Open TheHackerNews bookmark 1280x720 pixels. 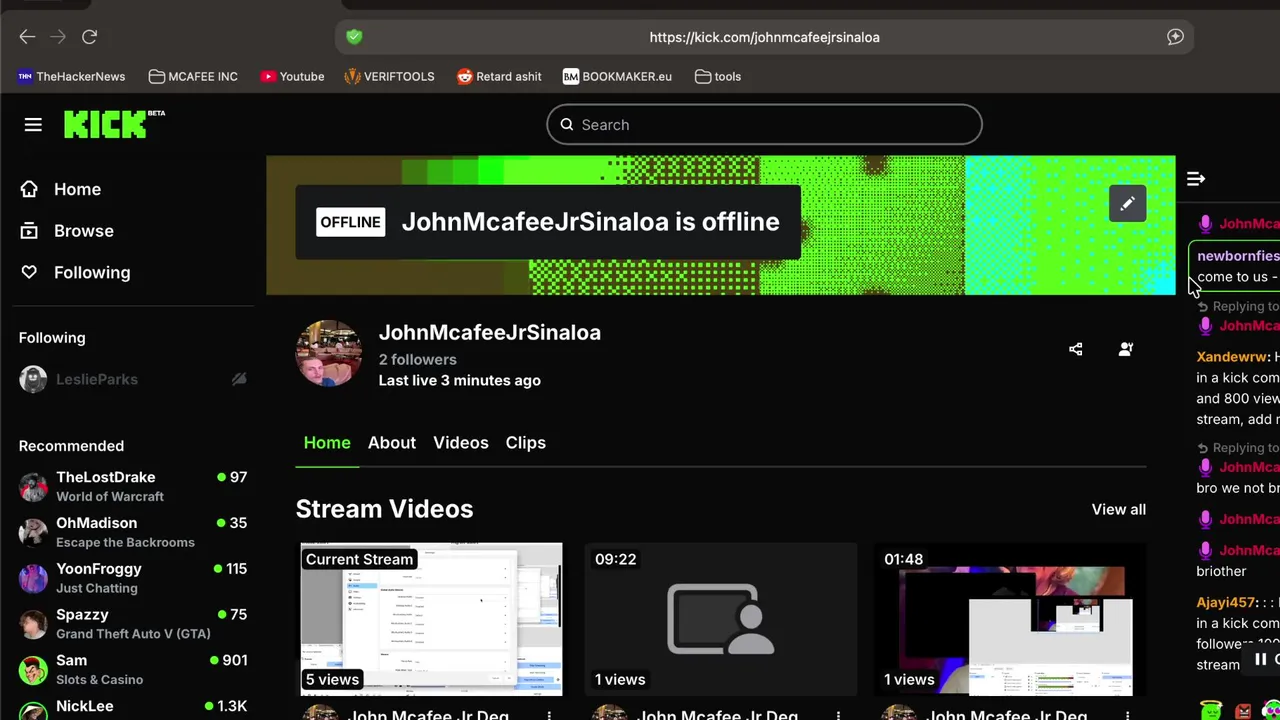pyautogui.click(x=72, y=76)
